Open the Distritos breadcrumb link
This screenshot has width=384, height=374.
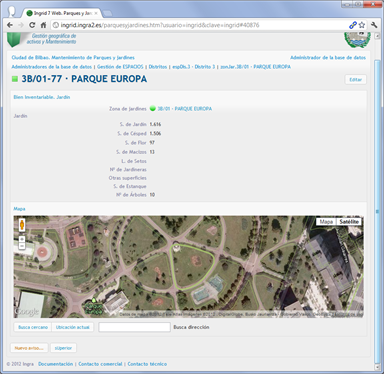158,67
